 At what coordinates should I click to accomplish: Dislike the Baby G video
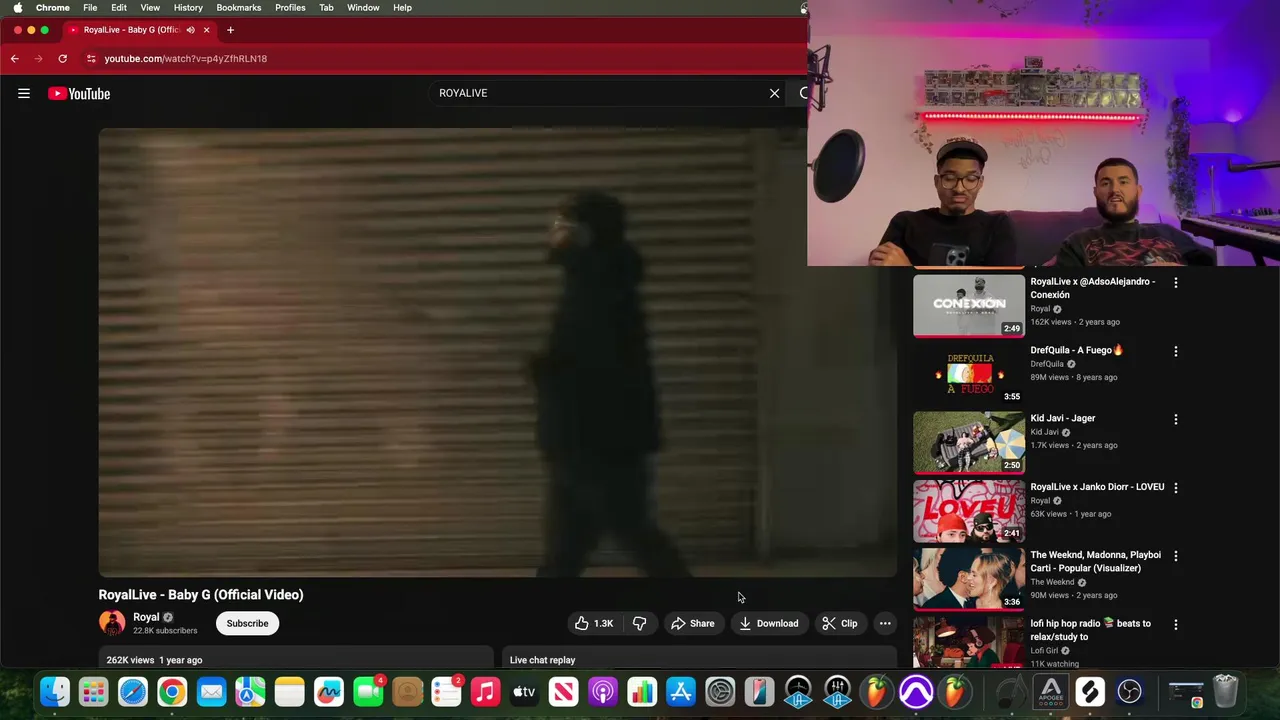click(640, 623)
